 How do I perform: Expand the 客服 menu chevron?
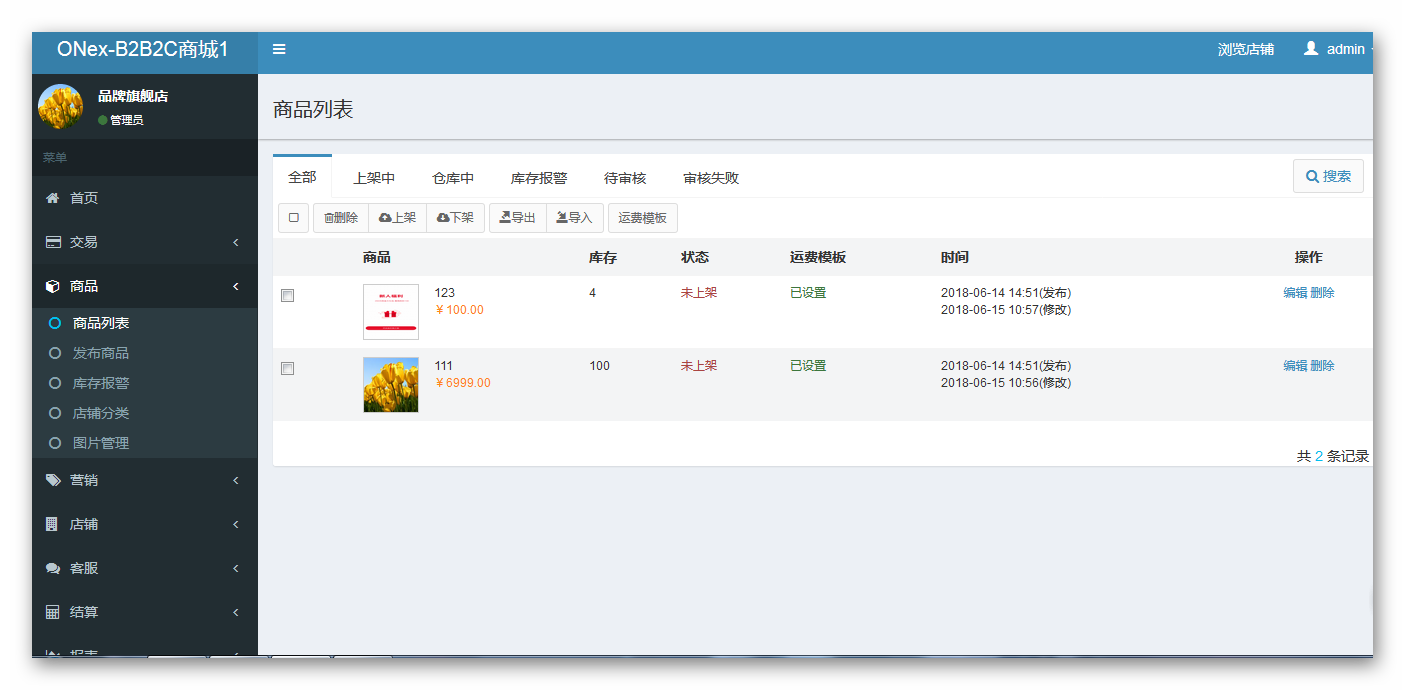pyautogui.click(x=236, y=568)
